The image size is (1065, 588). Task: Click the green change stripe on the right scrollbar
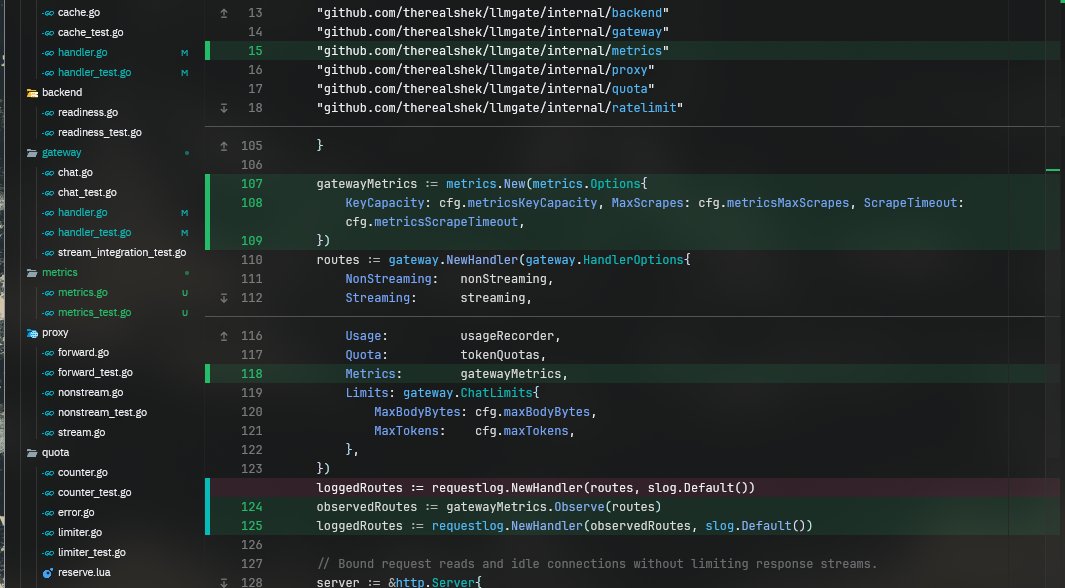[x=1053, y=170]
